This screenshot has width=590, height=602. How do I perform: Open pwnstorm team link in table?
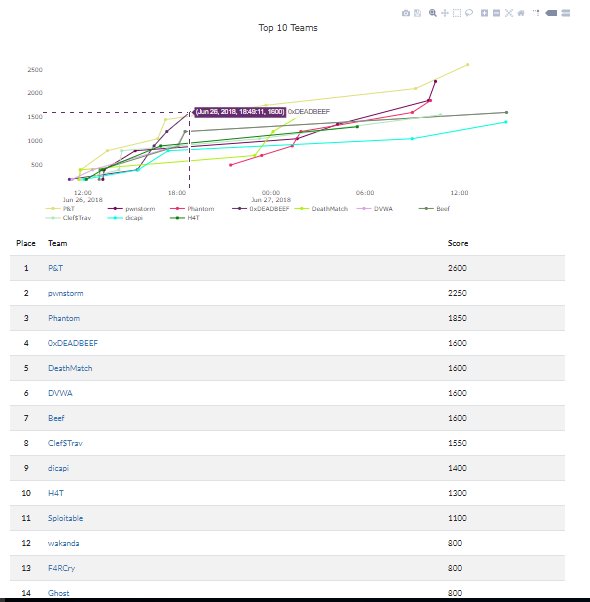pos(66,293)
